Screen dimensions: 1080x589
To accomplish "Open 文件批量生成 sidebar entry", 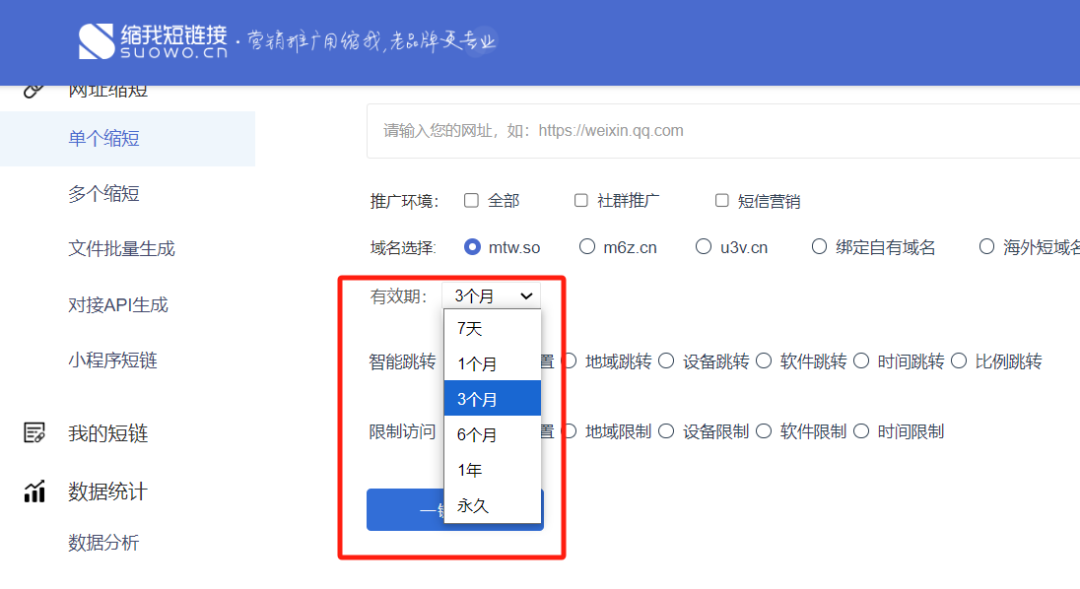I will click(121, 249).
